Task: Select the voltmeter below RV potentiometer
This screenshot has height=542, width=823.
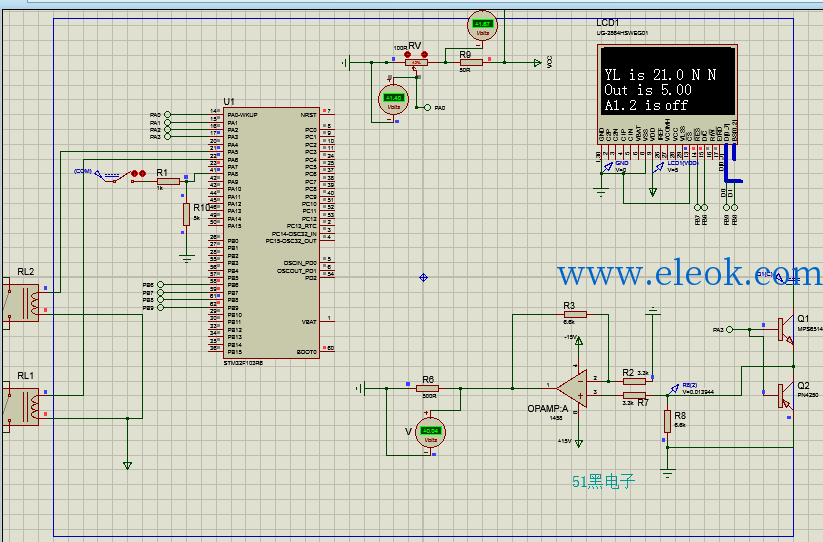Action: click(x=393, y=99)
